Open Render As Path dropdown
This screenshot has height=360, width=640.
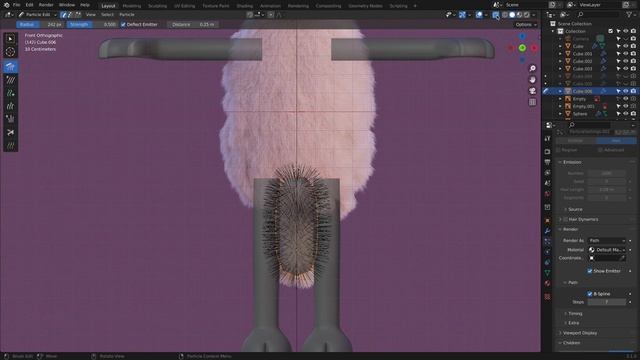click(607, 241)
